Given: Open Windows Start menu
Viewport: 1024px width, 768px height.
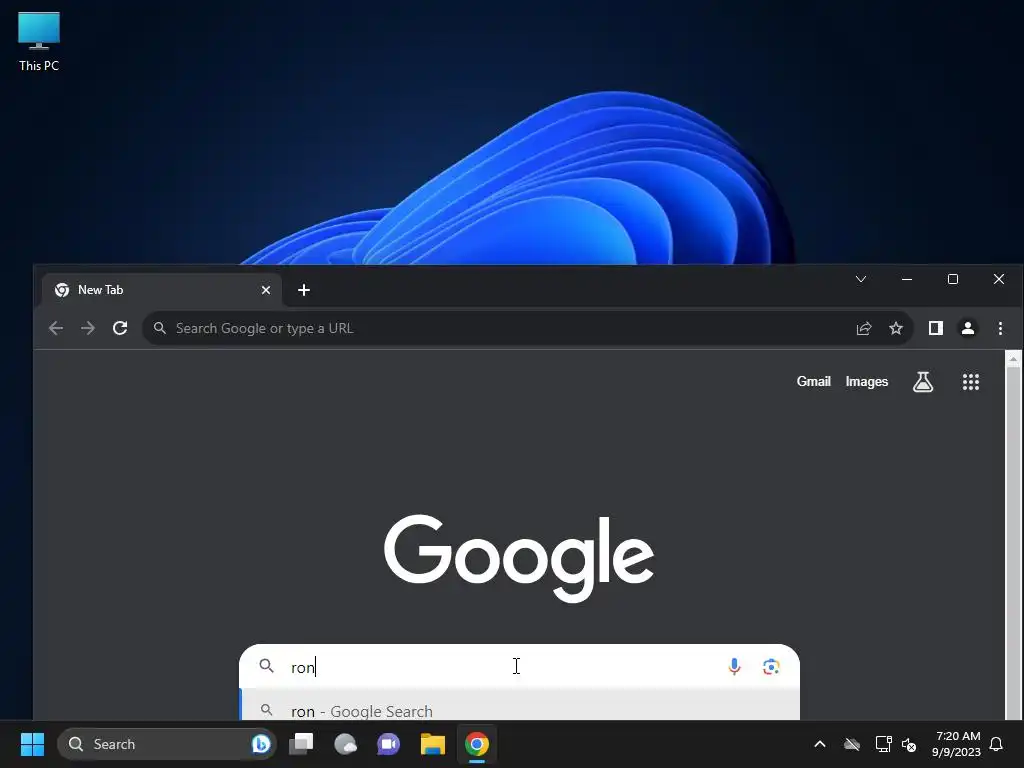Looking at the screenshot, I should (32, 744).
